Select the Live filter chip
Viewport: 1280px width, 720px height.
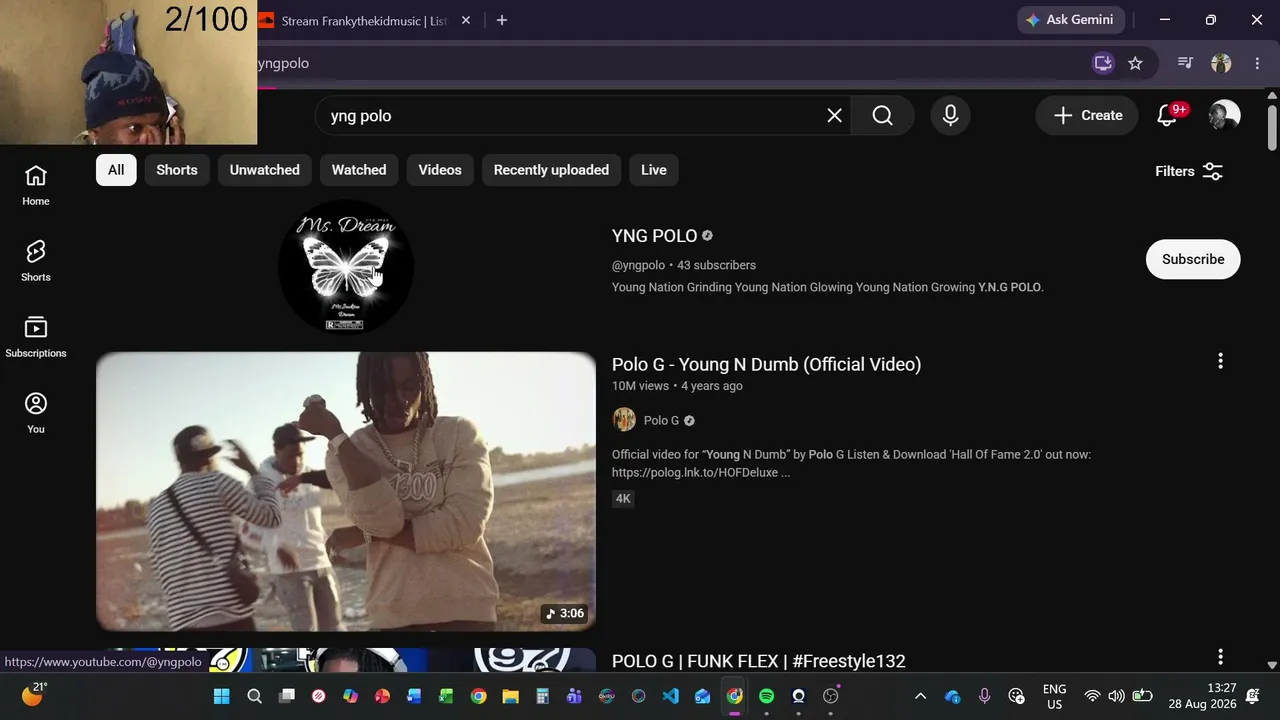point(654,170)
